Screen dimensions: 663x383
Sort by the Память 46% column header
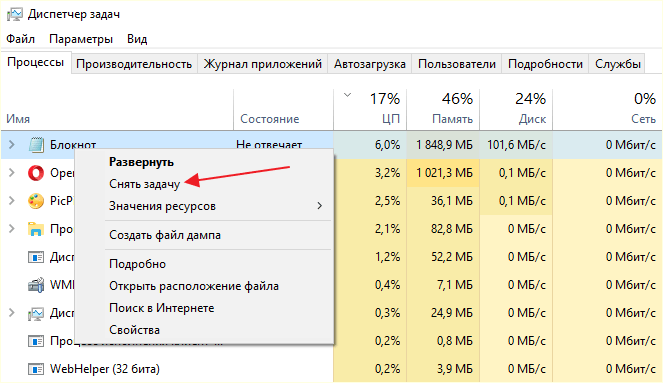pos(443,109)
